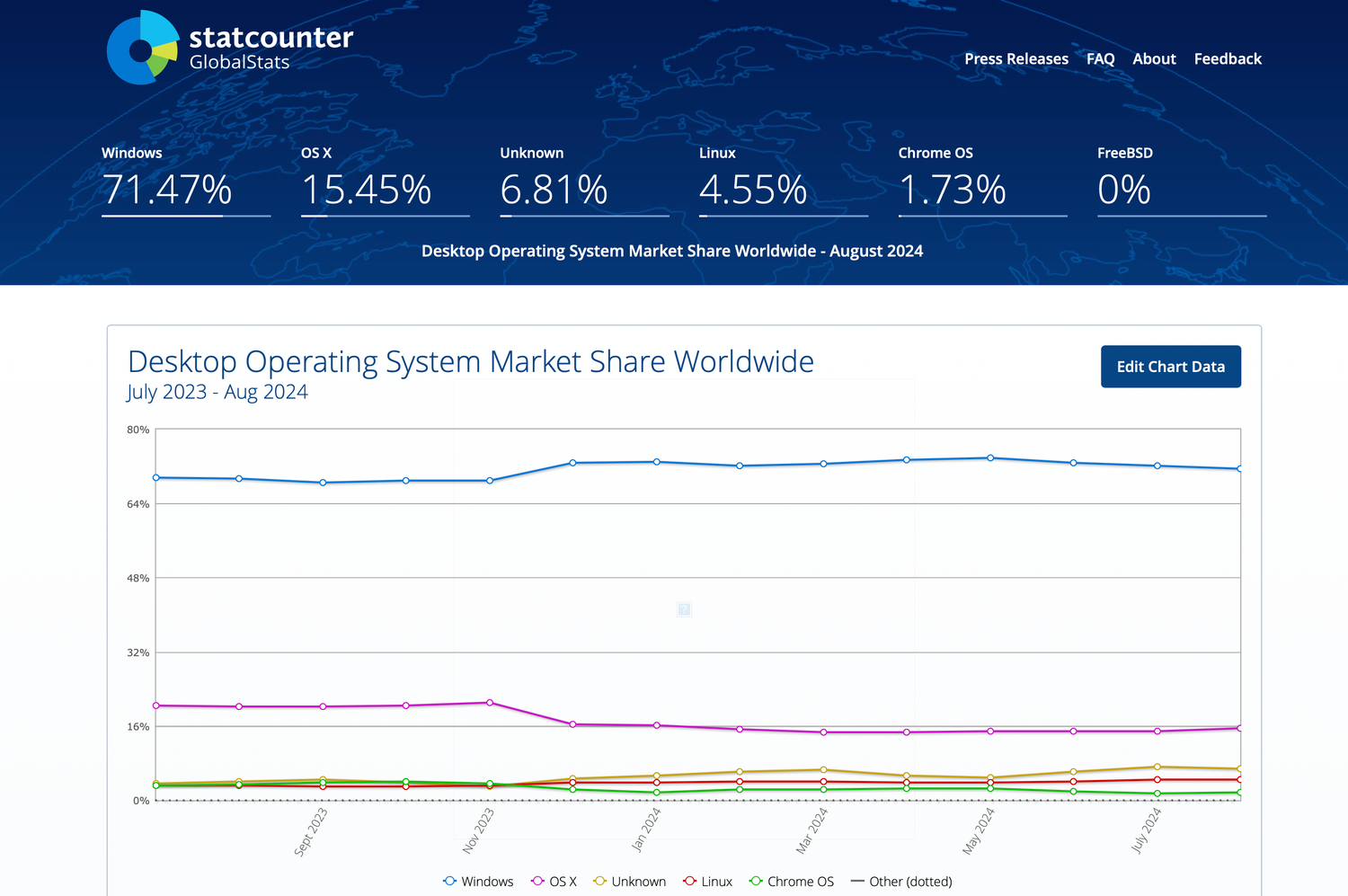Toggle Other (dotted) legend entry
1348x896 pixels.
(x=901, y=882)
